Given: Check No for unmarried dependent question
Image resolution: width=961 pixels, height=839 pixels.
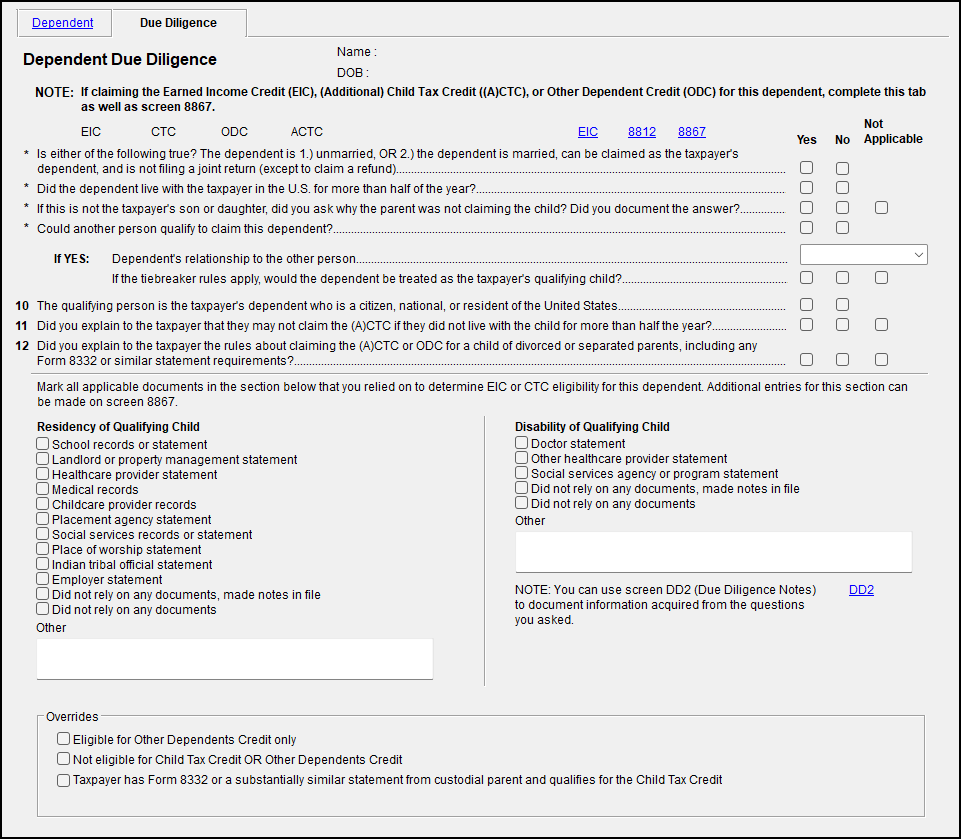Looking at the screenshot, I should pos(842,168).
